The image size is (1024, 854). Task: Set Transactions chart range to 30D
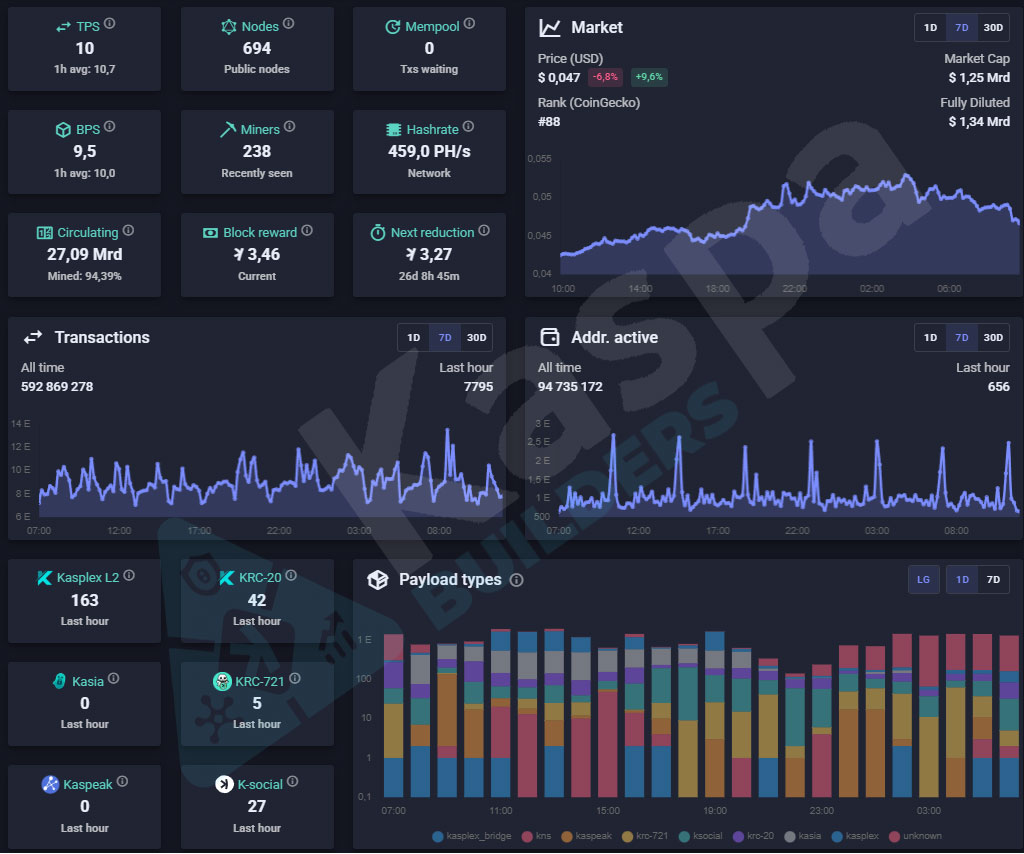(476, 338)
